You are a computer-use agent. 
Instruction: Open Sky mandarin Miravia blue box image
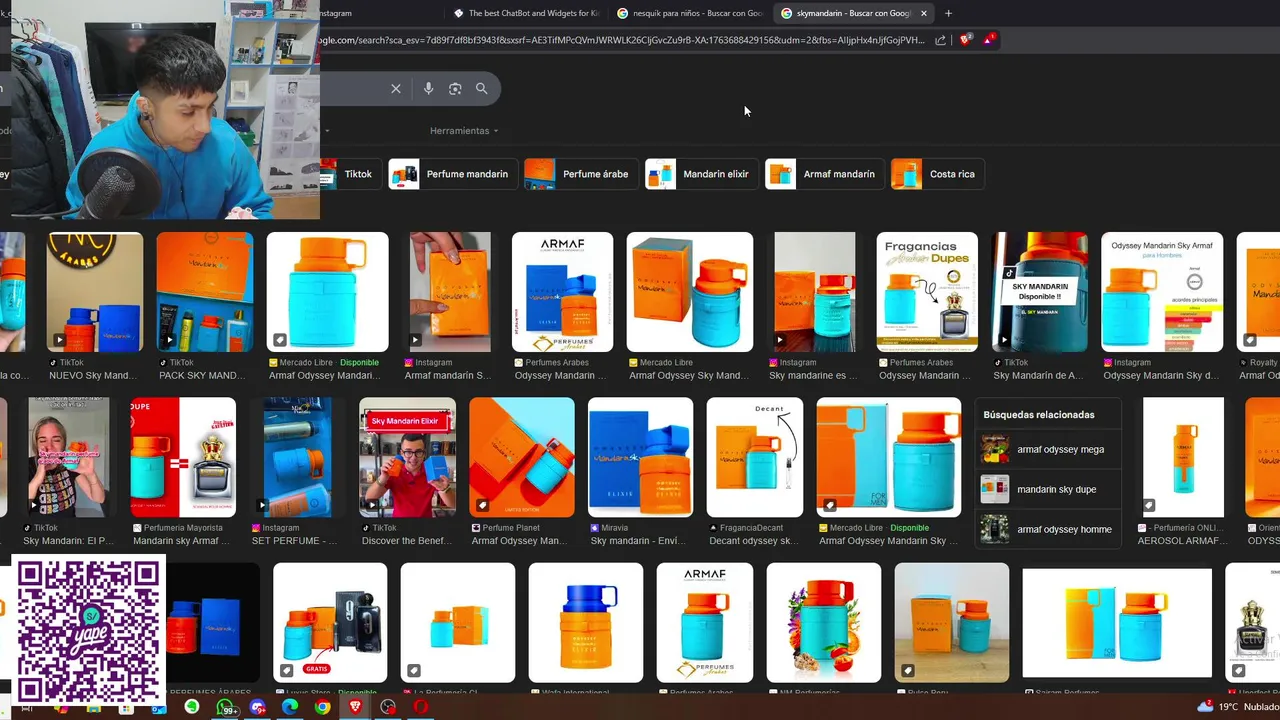(x=640, y=457)
